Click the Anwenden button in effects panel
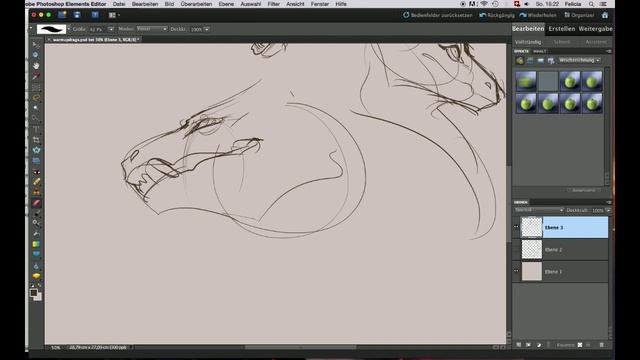640x360 pixels. click(583, 190)
